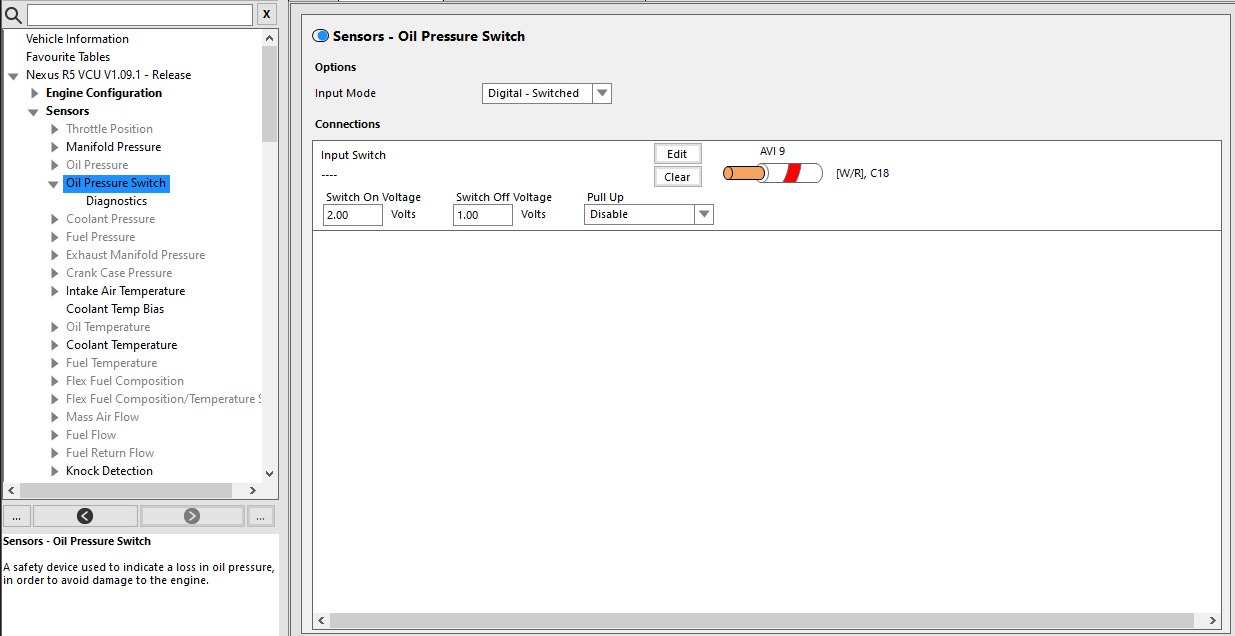Click the Edit connection button
1235x636 pixels.
[677, 154]
